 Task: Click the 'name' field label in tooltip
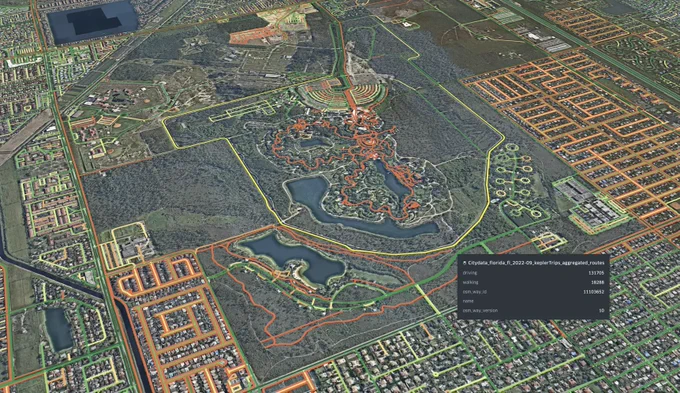click(x=468, y=301)
